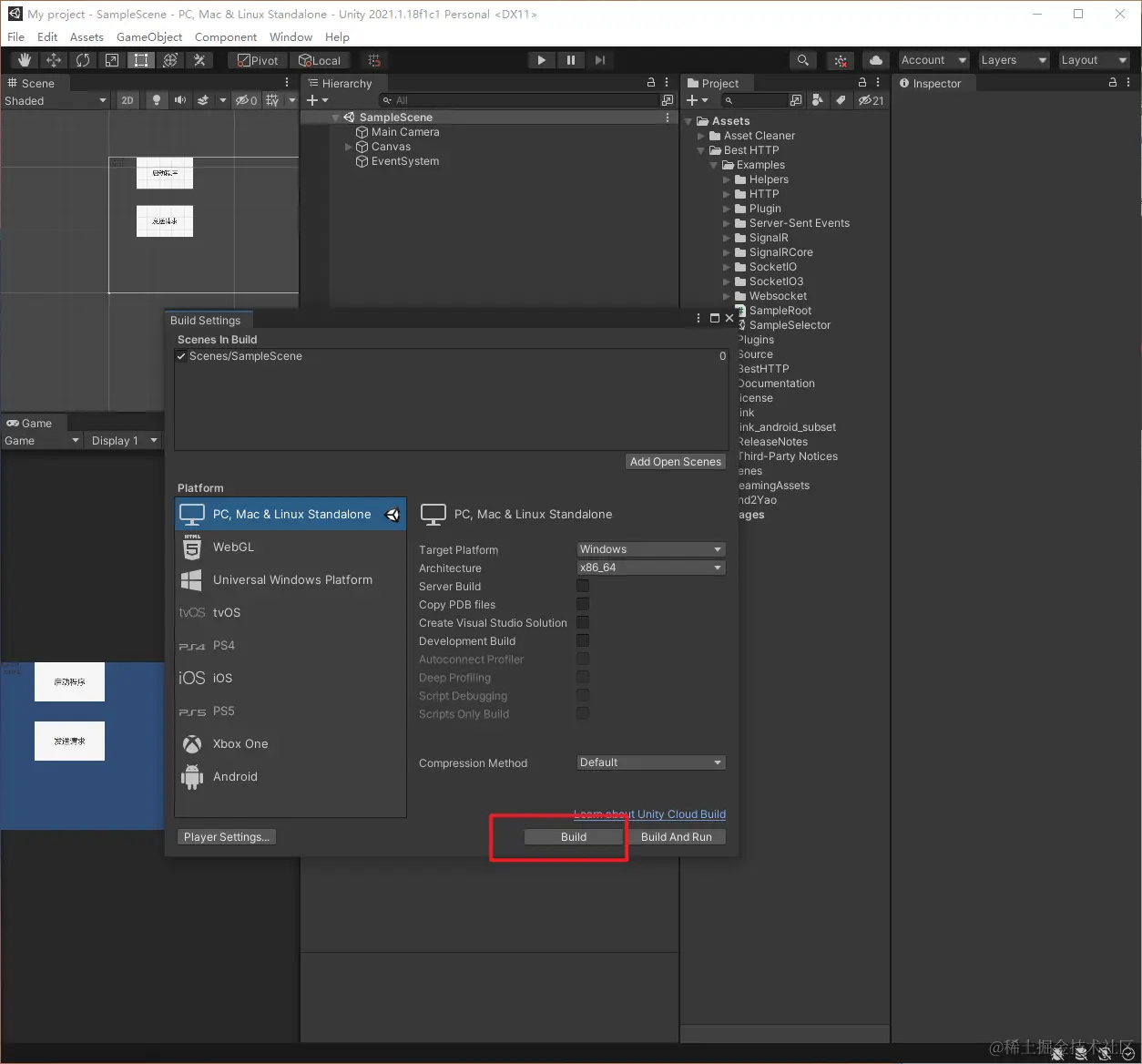Open the Component menu

coord(226,37)
